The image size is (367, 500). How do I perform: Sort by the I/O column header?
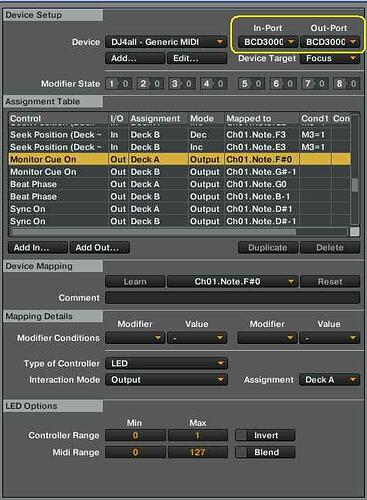pos(118,118)
